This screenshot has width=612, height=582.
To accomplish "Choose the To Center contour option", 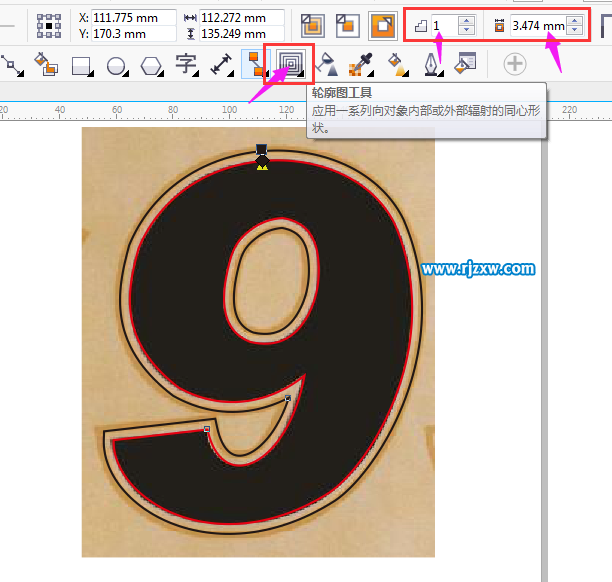I will click(313, 26).
